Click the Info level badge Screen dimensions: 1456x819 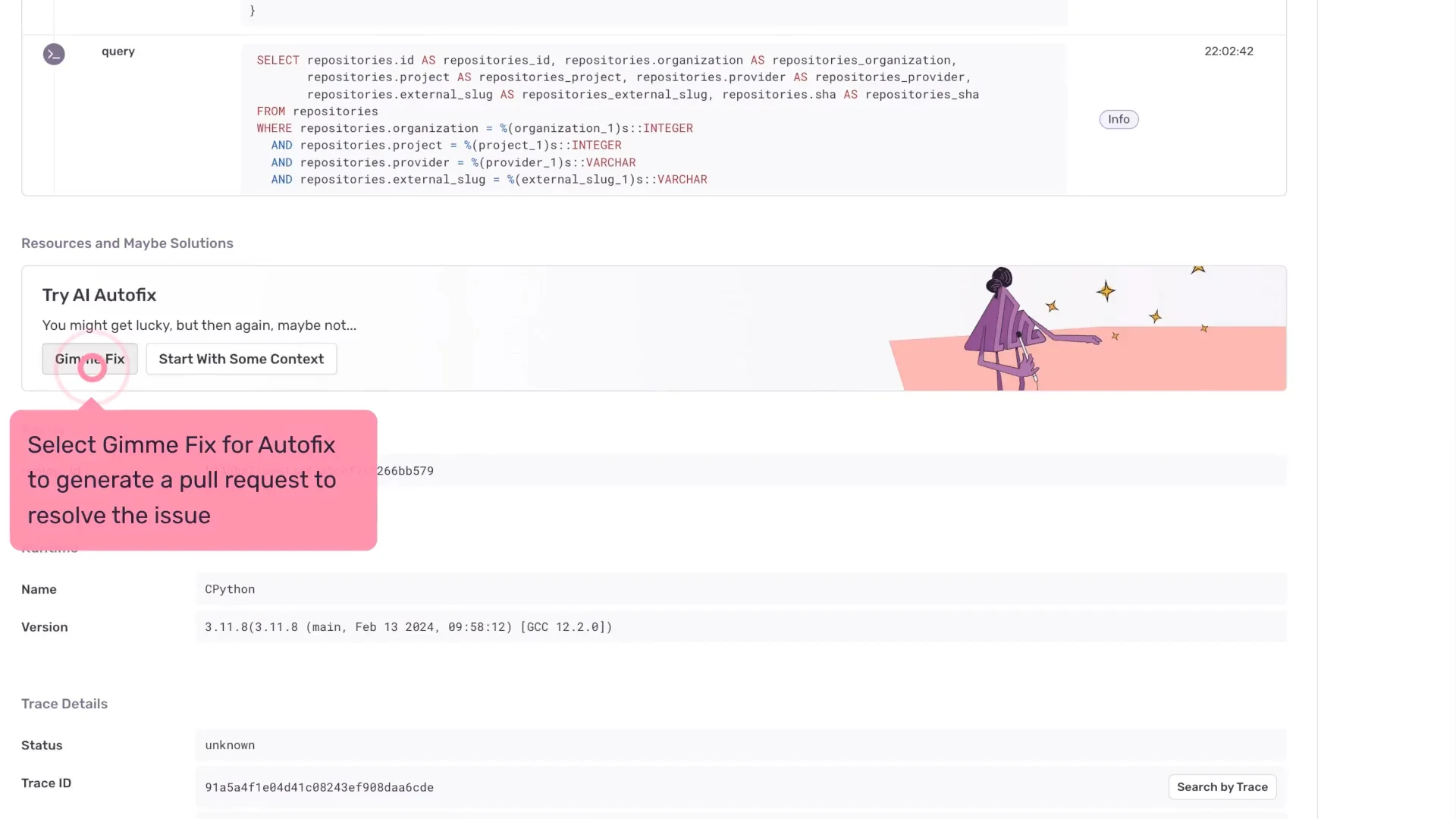point(1119,119)
